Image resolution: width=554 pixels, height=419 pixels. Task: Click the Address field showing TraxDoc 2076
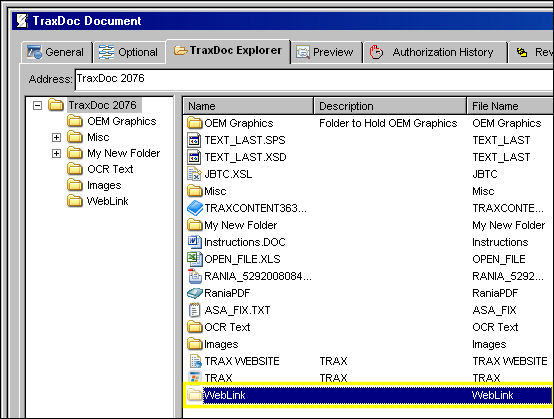[314, 78]
